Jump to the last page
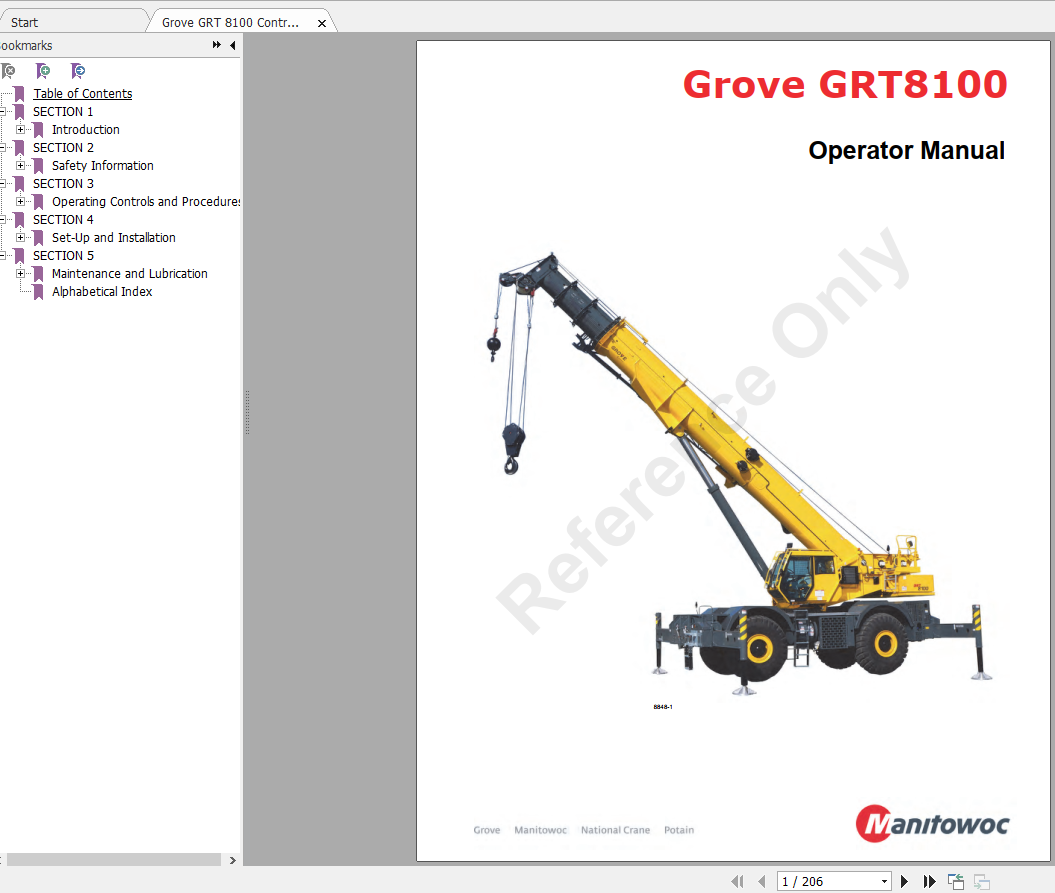The image size is (1055, 893). click(x=929, y=881)
